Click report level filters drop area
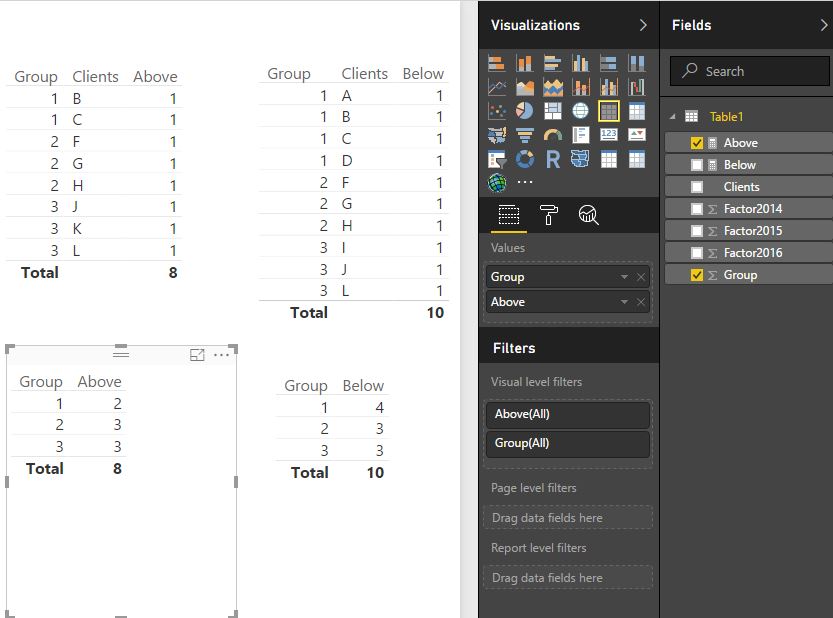The width and height of the screenshot is (833, 618). (567, 578)
